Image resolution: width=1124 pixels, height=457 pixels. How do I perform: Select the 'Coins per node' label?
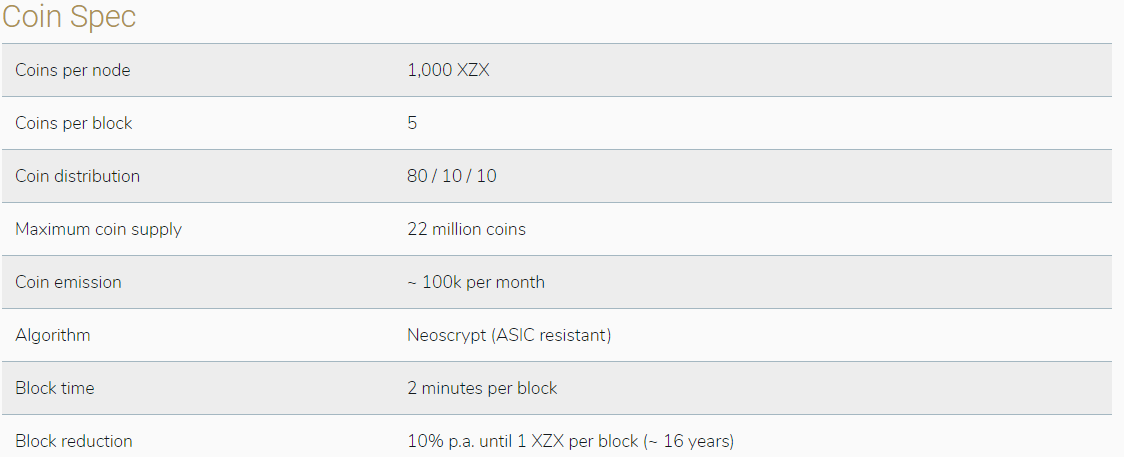73,70
